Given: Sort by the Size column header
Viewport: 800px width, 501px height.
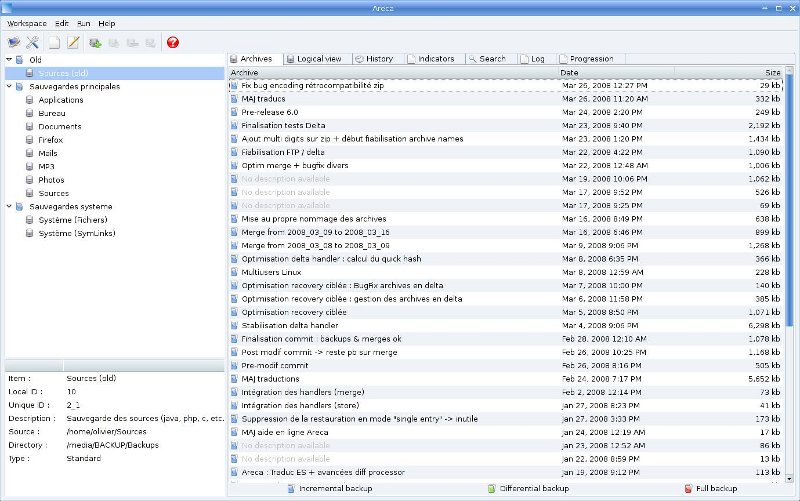Looking at the screenshot, I should 729,72.
